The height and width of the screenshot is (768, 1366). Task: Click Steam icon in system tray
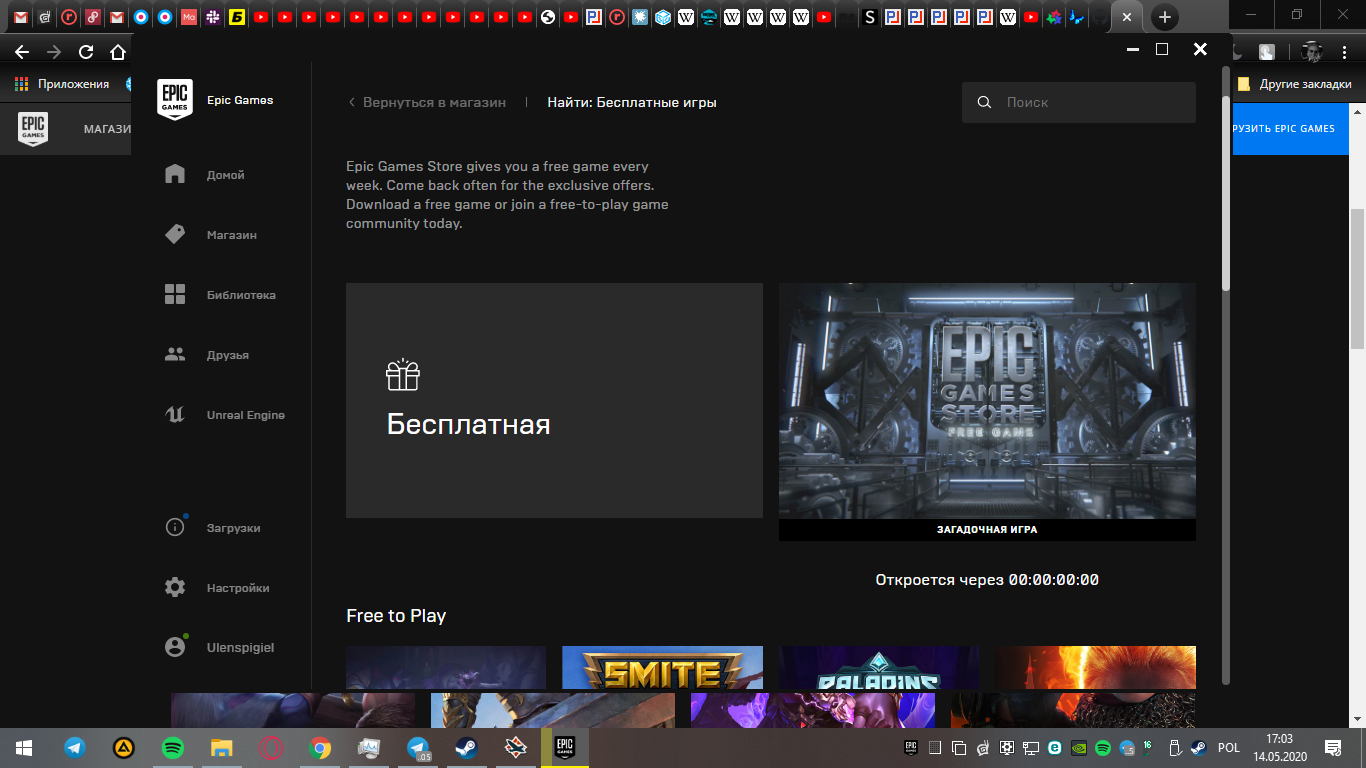[1198, 747]
